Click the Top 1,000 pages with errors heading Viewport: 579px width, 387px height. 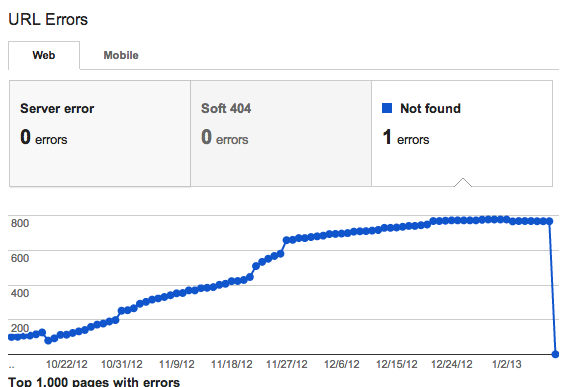click(x=94, y=382)
